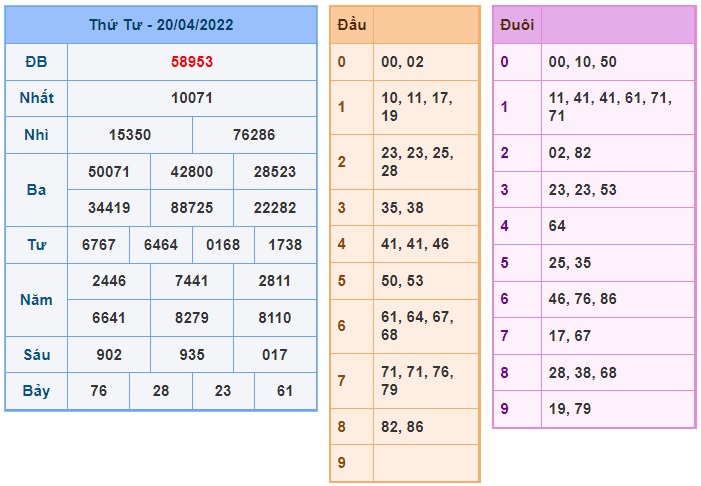The image size is (701, 486).
Task: Click the special prize number 58953
Action: pyautogui.click(x=192, y=62)
